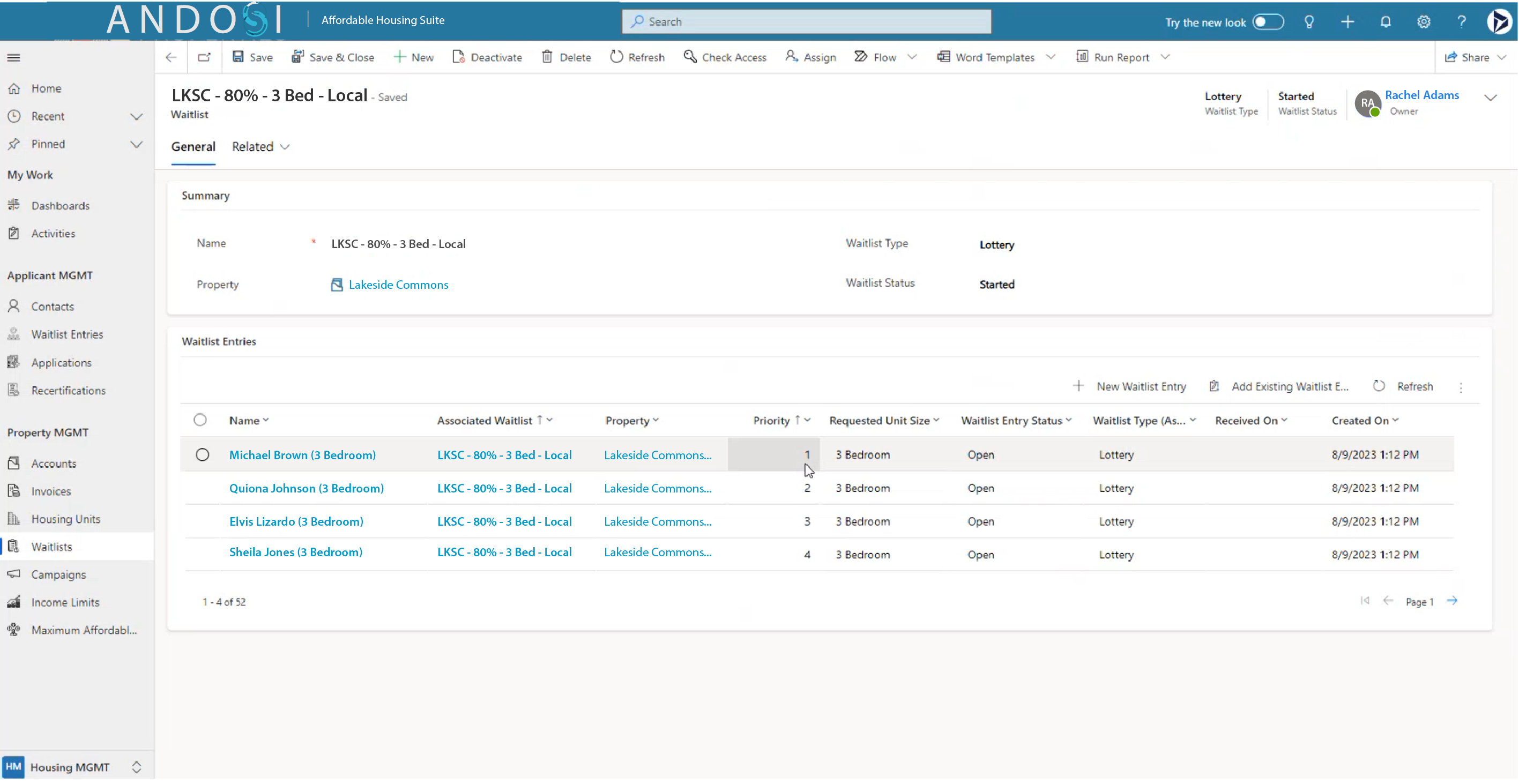Click the lightbulb assistant icon
This screenshot has height=784, width=1519.
[1309, 22]
